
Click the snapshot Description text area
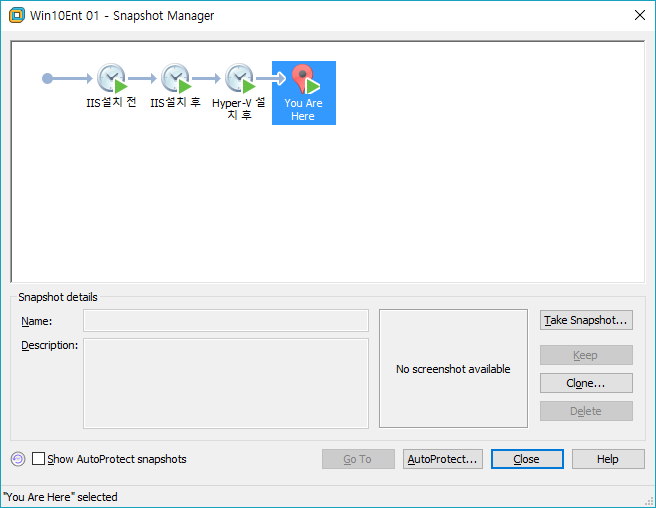pos(226,383)
